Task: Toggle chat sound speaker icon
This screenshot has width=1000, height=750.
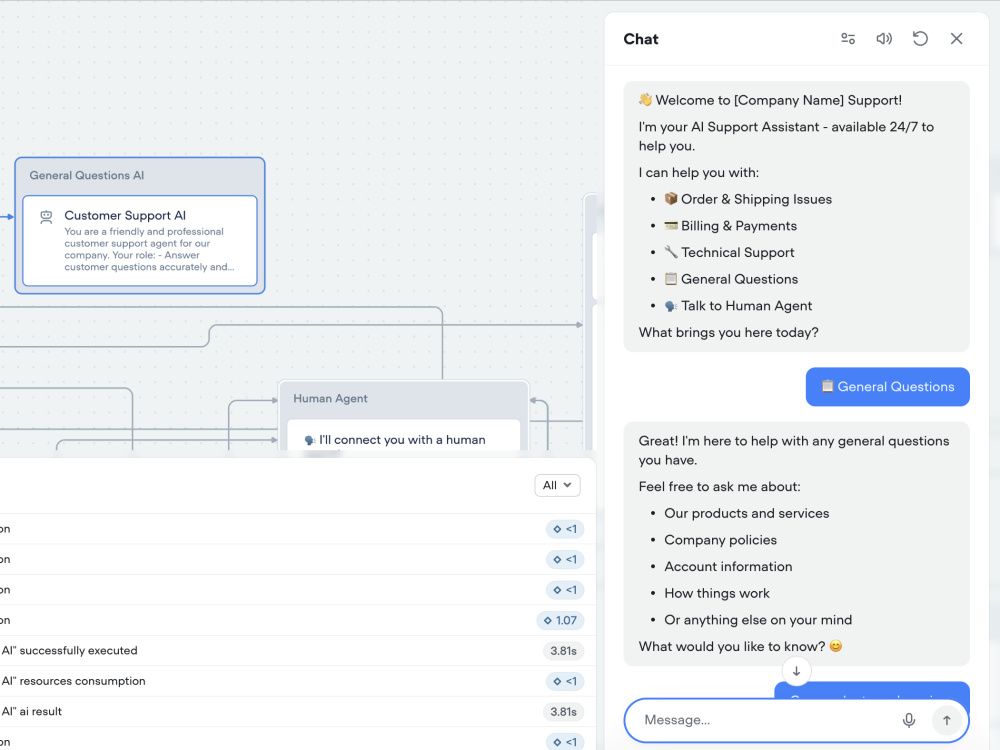Action: click(x=884, y=39)
